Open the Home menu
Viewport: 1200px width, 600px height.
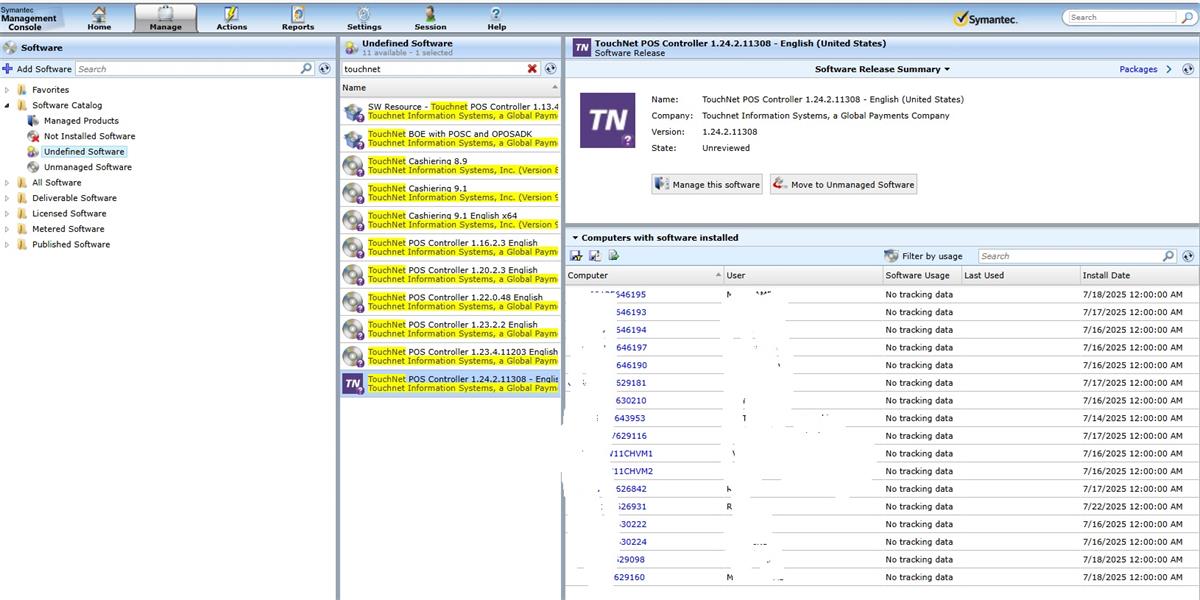(99, 17)
